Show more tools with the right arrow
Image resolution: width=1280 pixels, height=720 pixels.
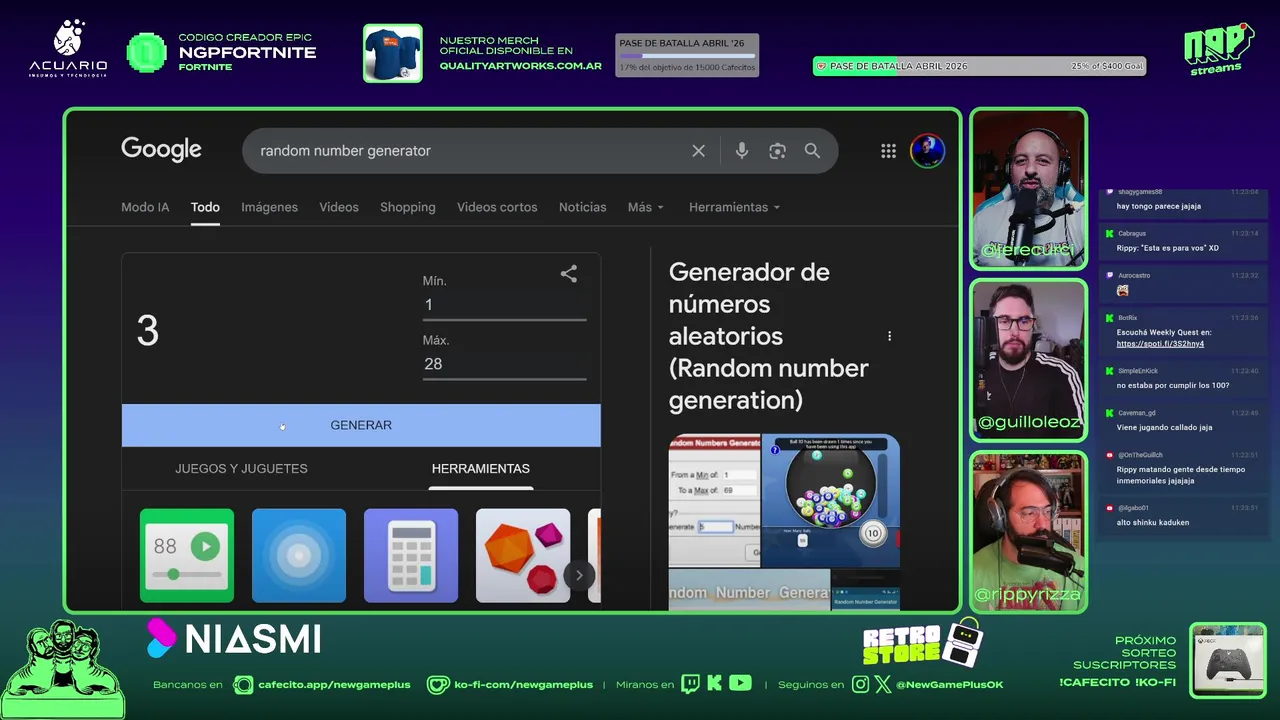[578, 575]
